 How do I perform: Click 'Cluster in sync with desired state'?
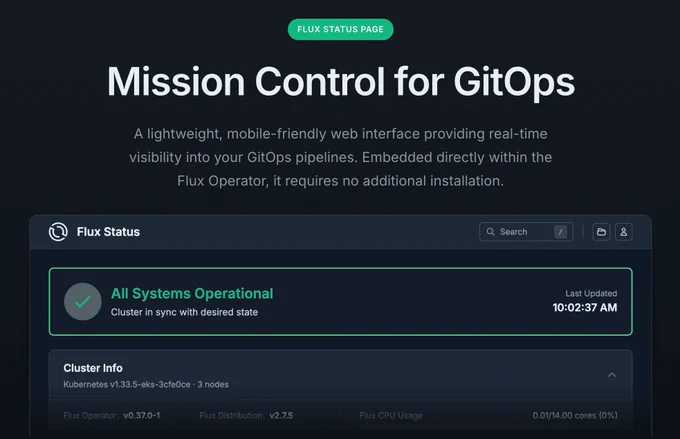184,312
